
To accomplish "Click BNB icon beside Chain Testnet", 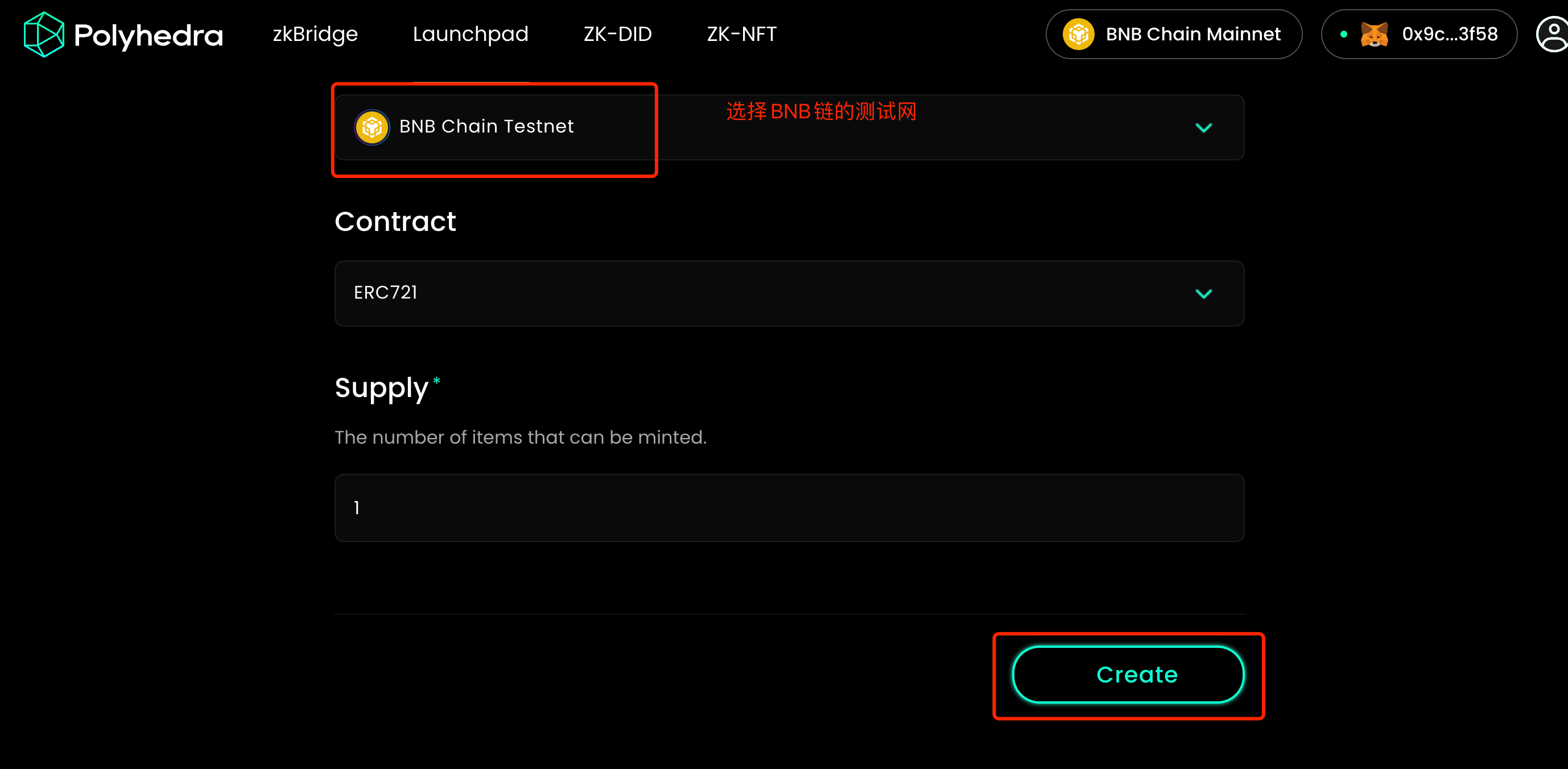I will [x=372, y=127].
